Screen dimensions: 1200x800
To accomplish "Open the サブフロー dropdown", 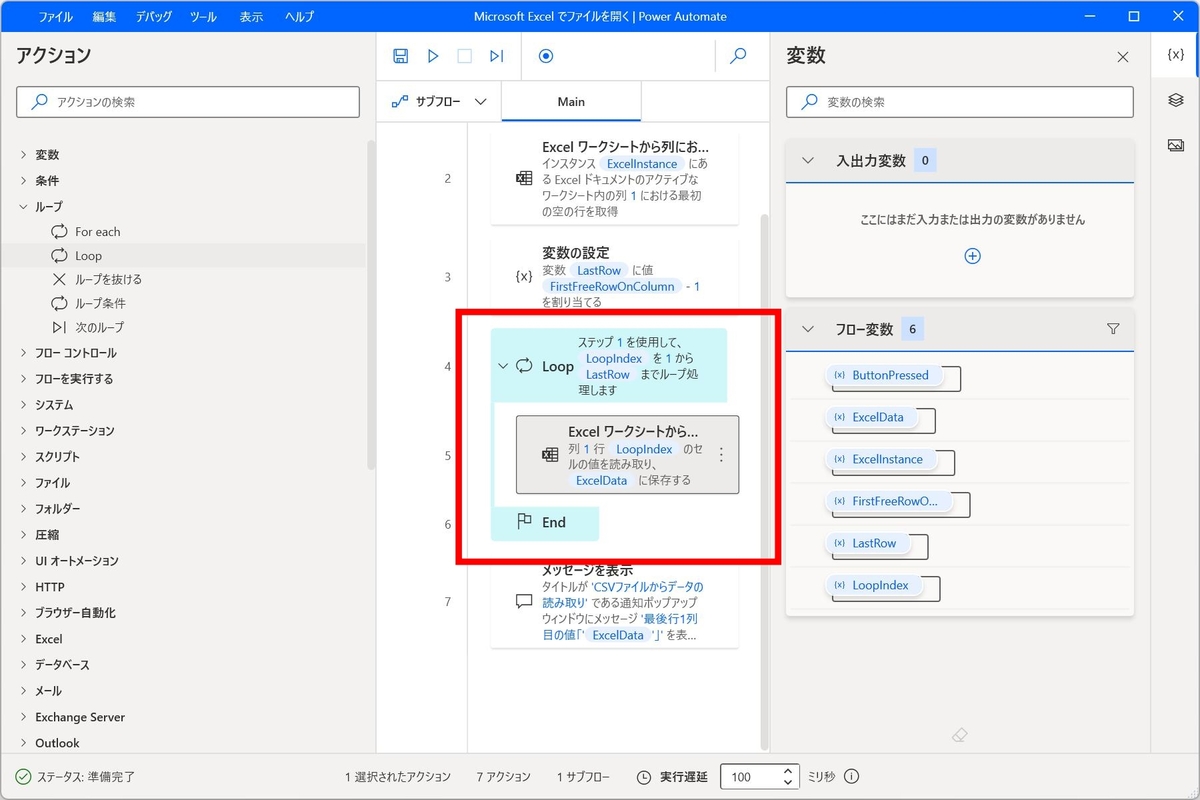I will tap(439, 101).
